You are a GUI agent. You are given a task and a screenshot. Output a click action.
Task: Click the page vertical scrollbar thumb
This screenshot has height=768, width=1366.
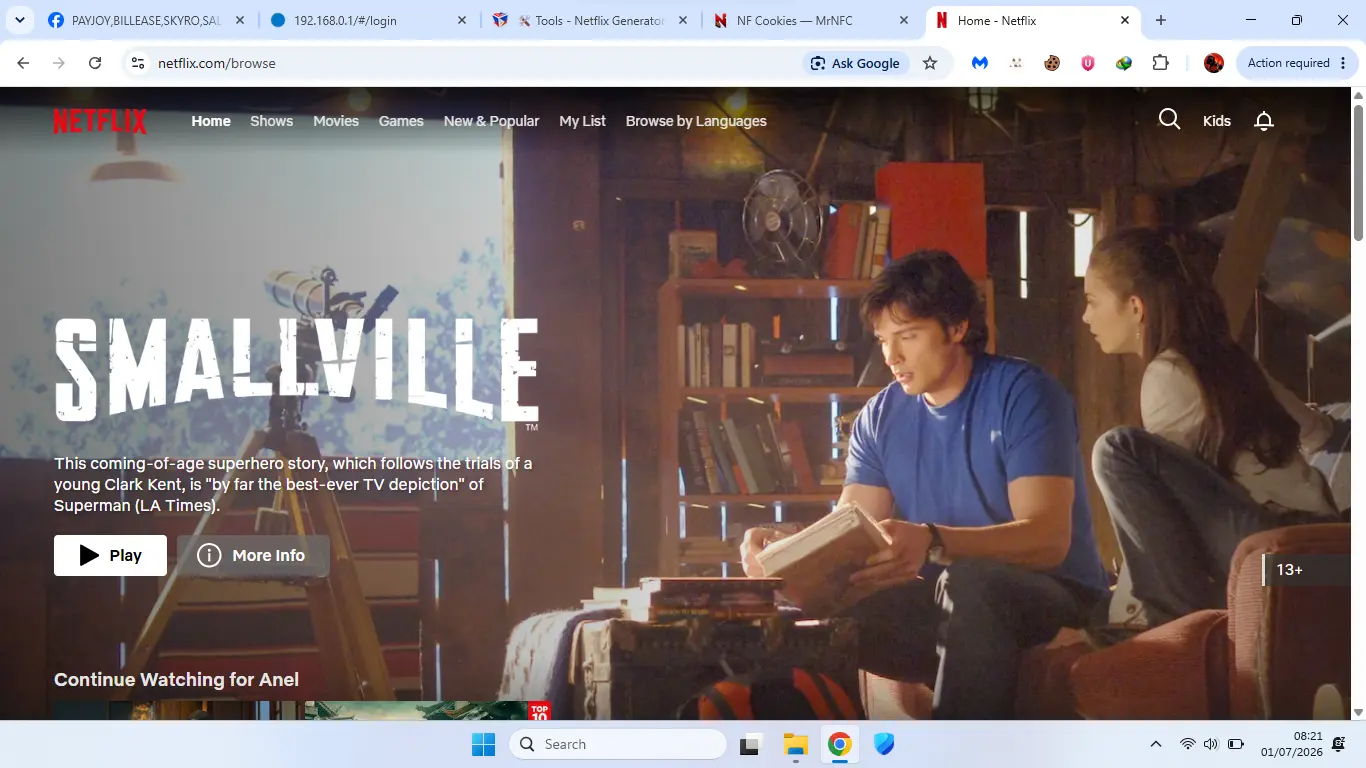click(x=1358, y=172)
